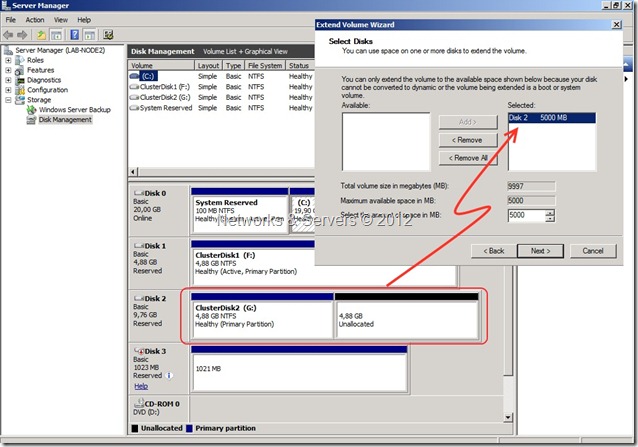Select the ClusterDisk1 (F:) volume row

pyautogui.click(x=222, y=87)
